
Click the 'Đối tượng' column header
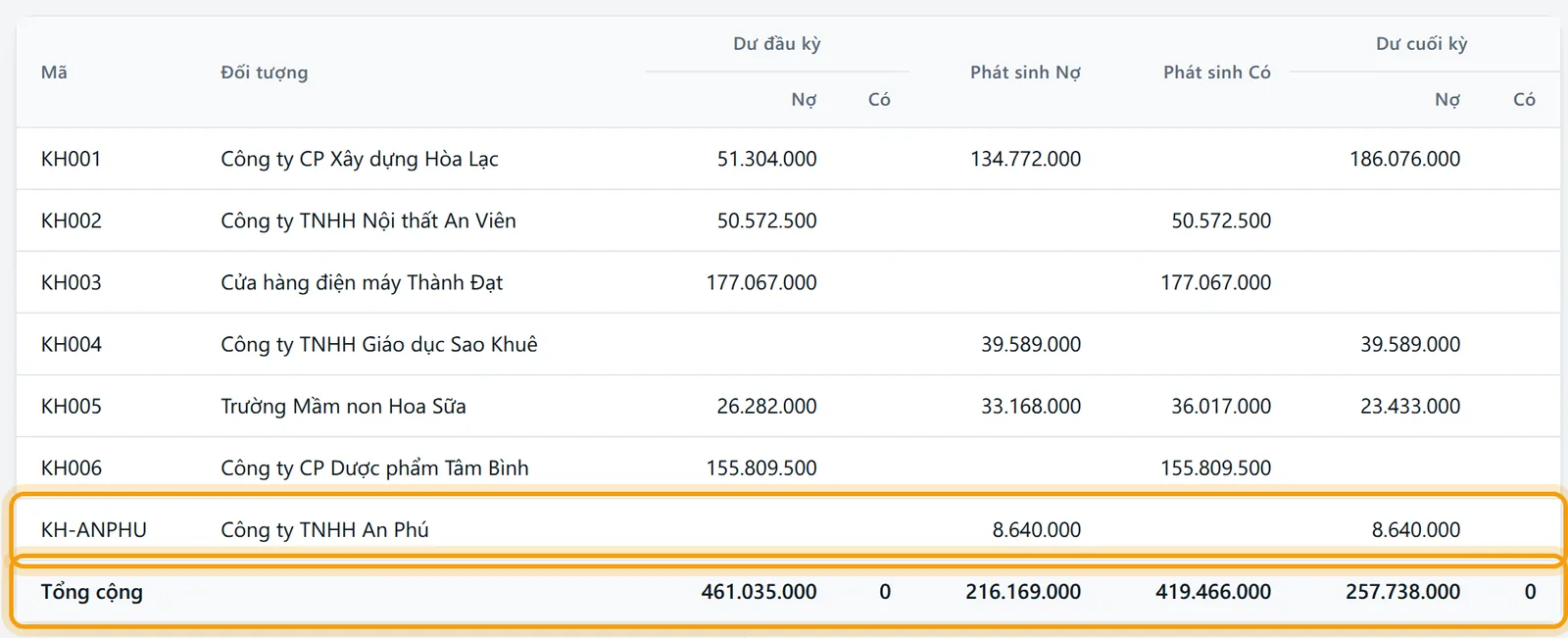264,73
